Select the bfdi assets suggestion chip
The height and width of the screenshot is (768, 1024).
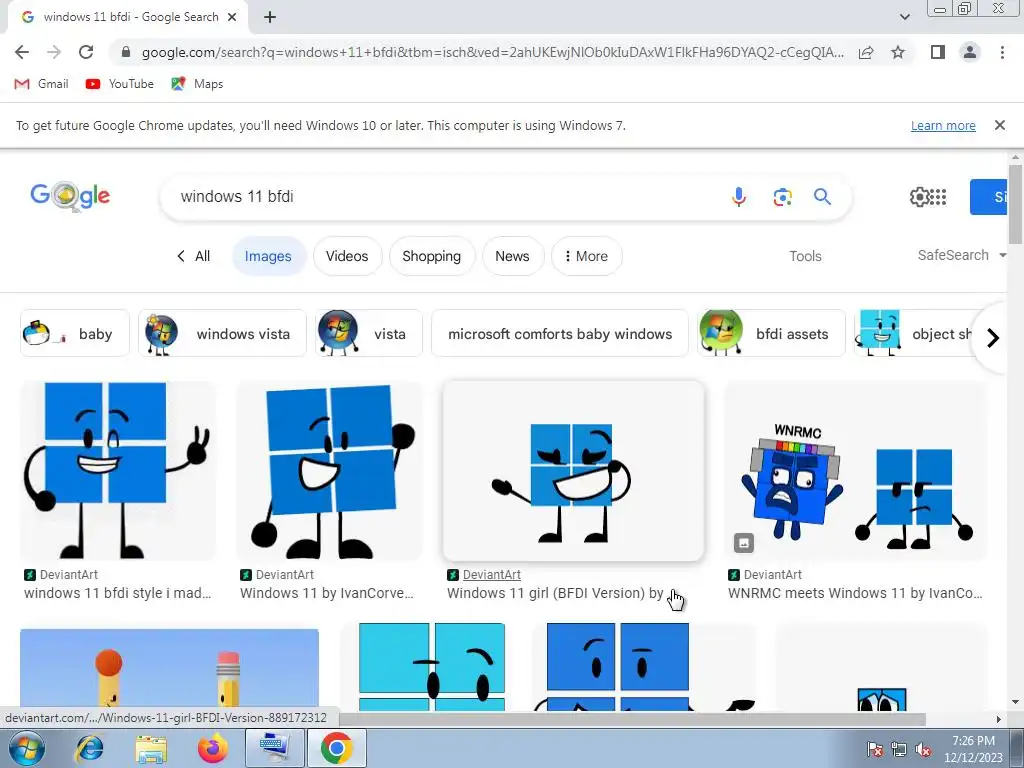click(771, 334)
